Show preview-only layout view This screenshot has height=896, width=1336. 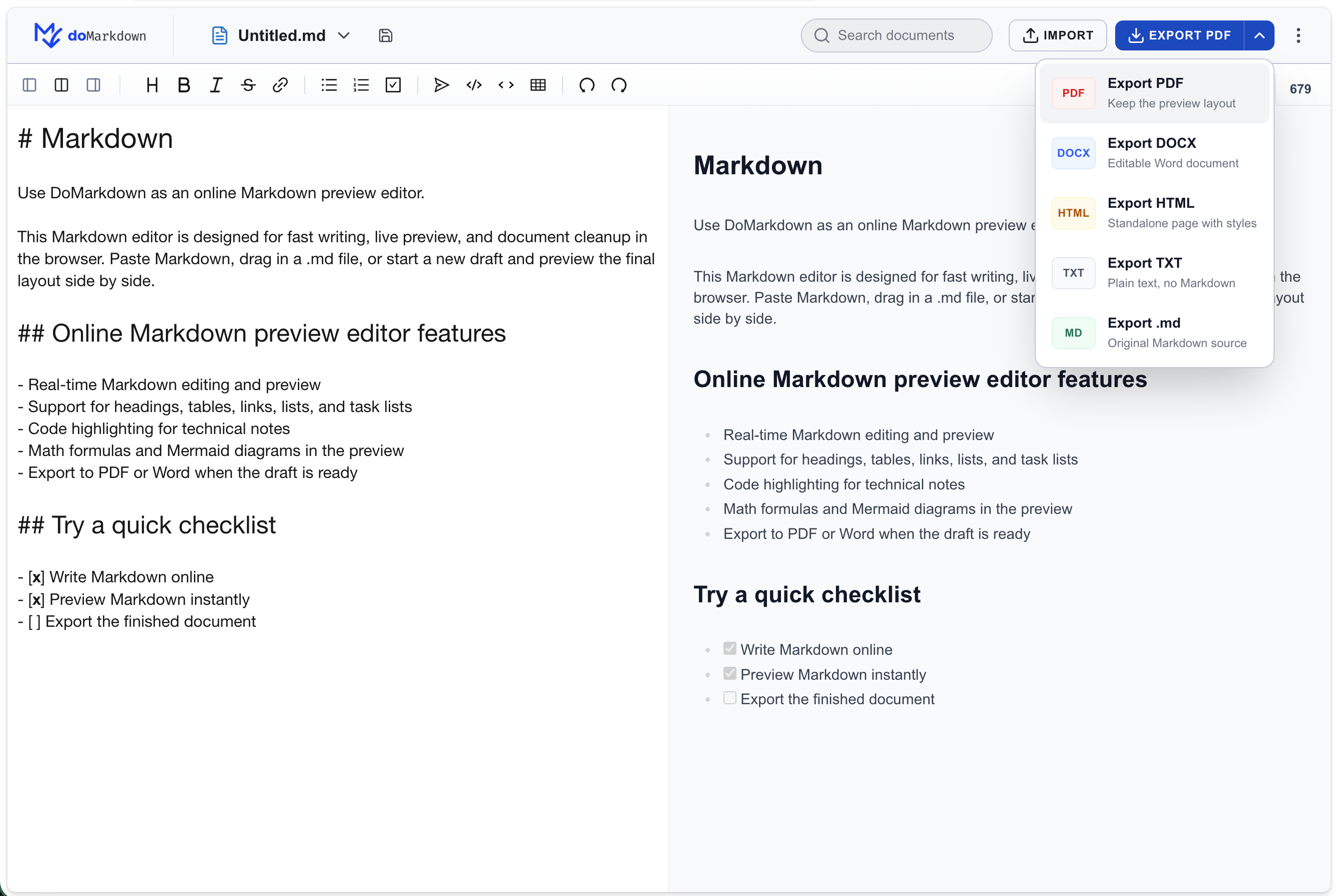tap(93, 85)
